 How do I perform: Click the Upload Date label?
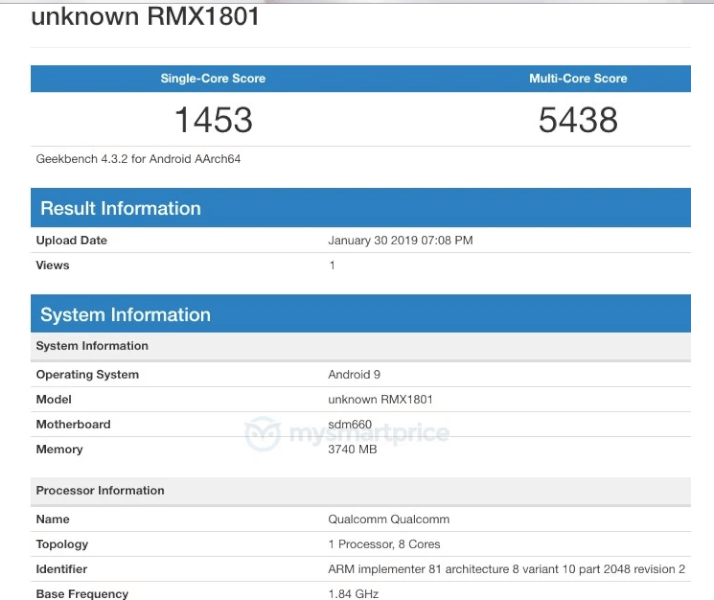[71, 240]
